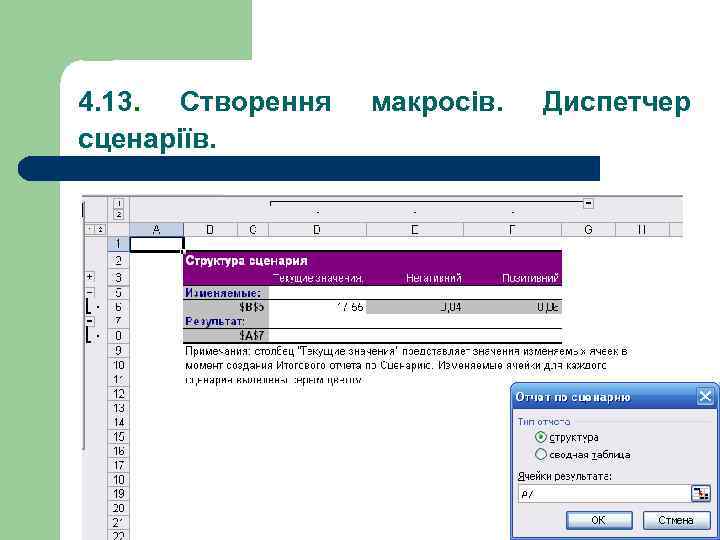Screen dimensions: 720x540
Task: Close the 'Отчет по сценарию' dialog
Action: click(x=705, y=397)
